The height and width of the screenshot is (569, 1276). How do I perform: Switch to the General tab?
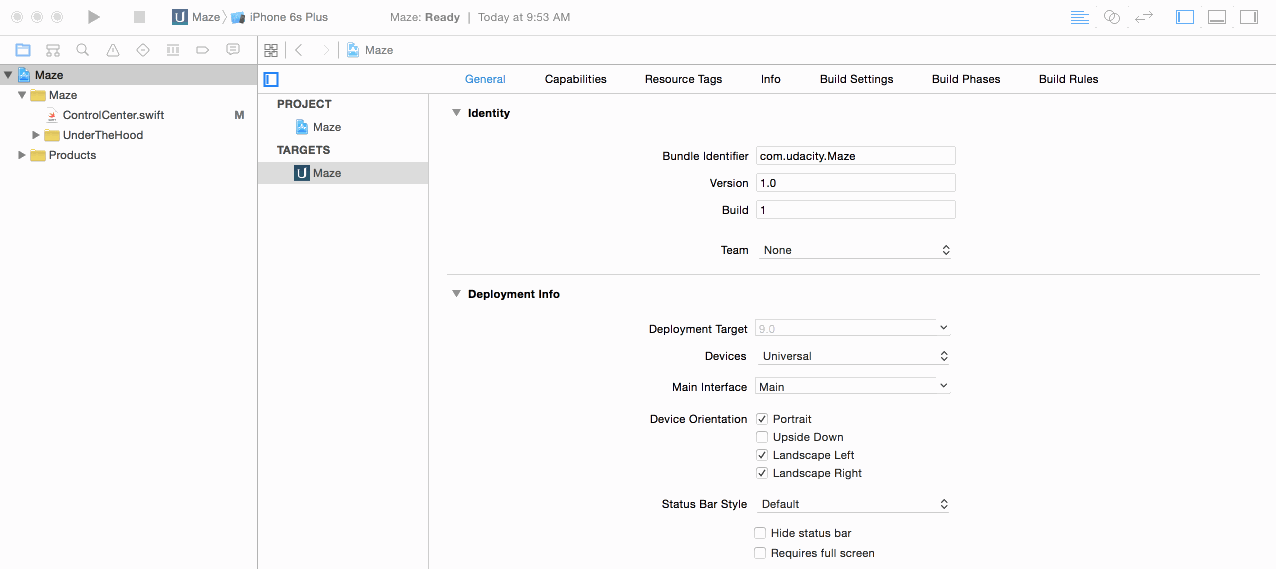pyautogui.click(x=485, y=79)
